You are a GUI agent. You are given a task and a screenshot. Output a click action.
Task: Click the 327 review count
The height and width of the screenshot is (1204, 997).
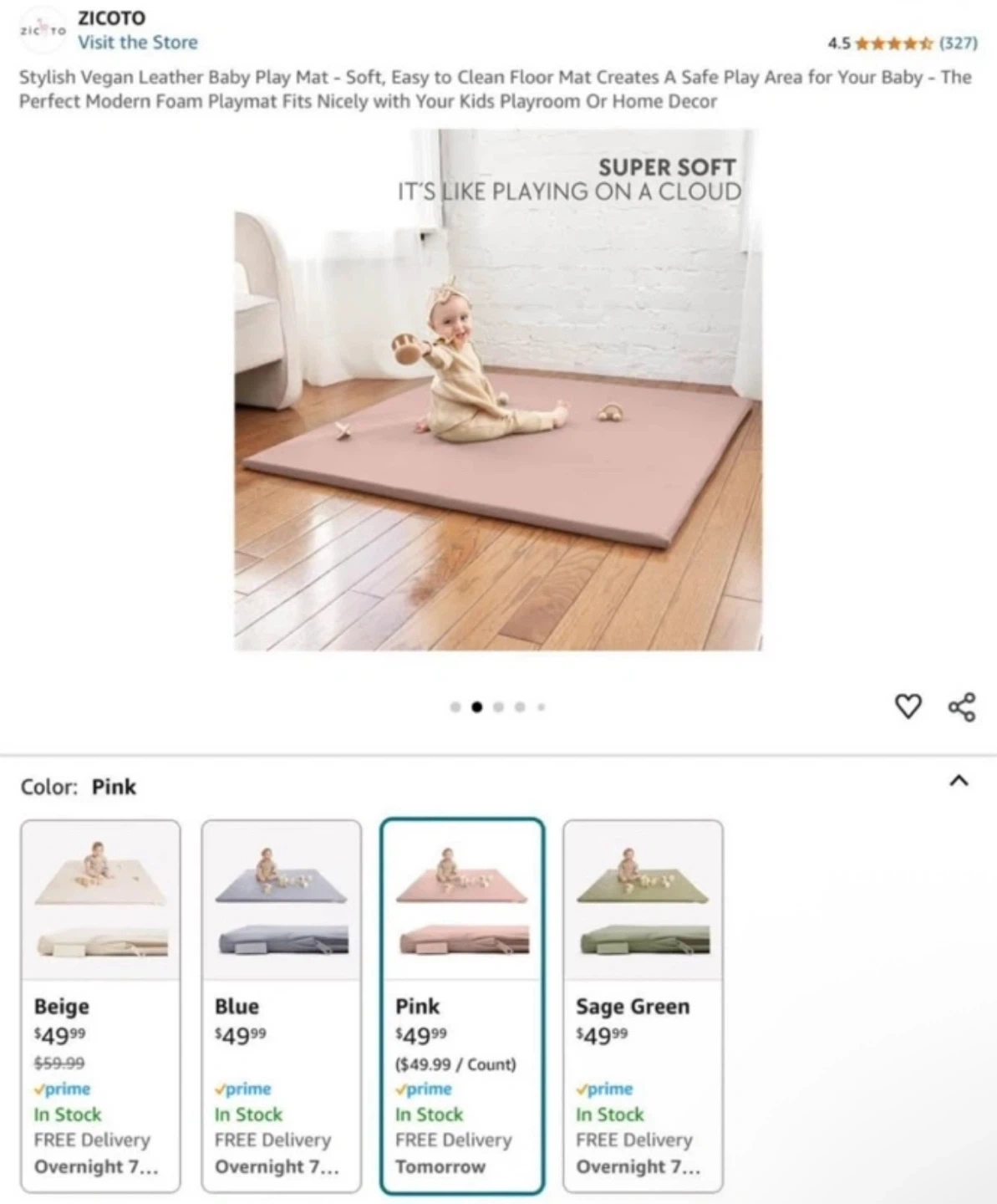point(958,43)
